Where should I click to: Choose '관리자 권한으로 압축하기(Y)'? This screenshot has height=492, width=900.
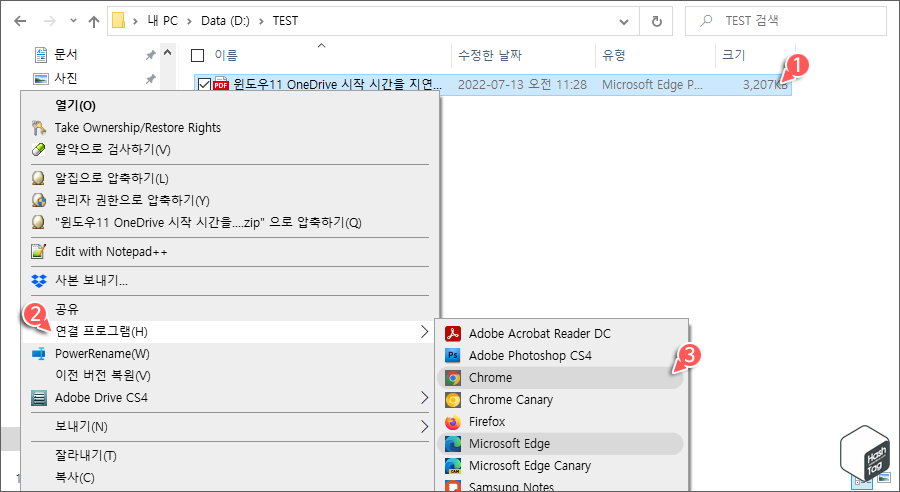pyautogui.click(x=230, y=200)
